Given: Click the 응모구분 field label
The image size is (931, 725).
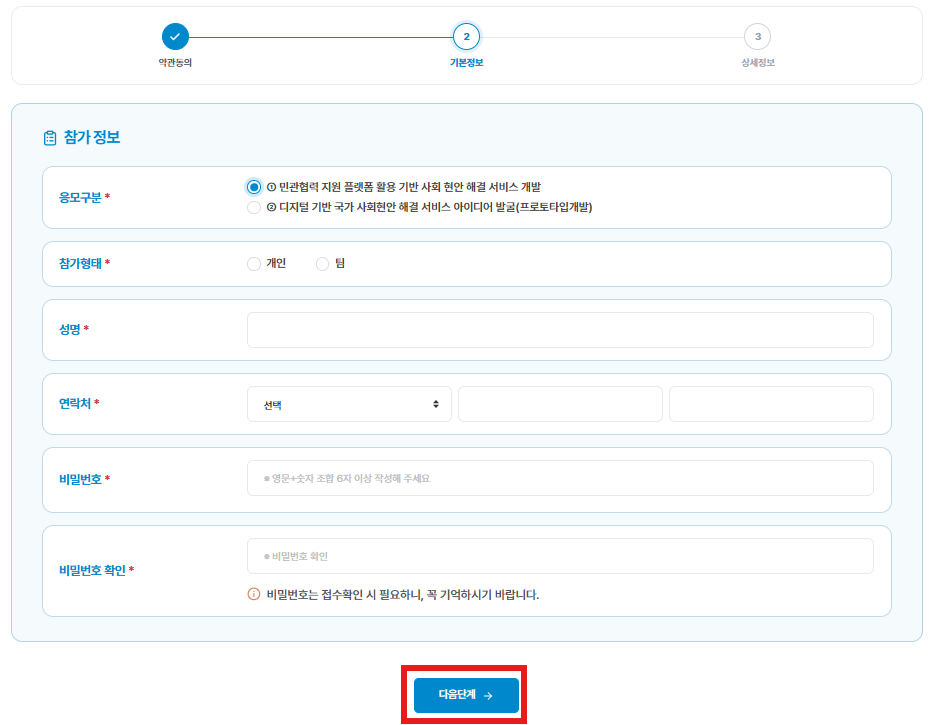Looking at the screenshot, I should click(x=80, y=197).
